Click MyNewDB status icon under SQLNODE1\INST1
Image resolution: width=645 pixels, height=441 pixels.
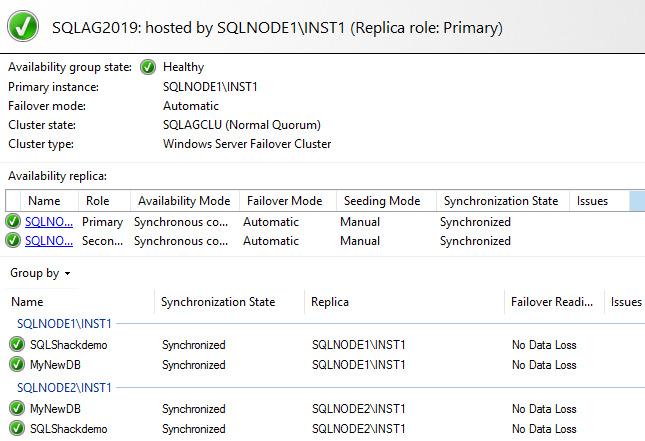[17, 365]
